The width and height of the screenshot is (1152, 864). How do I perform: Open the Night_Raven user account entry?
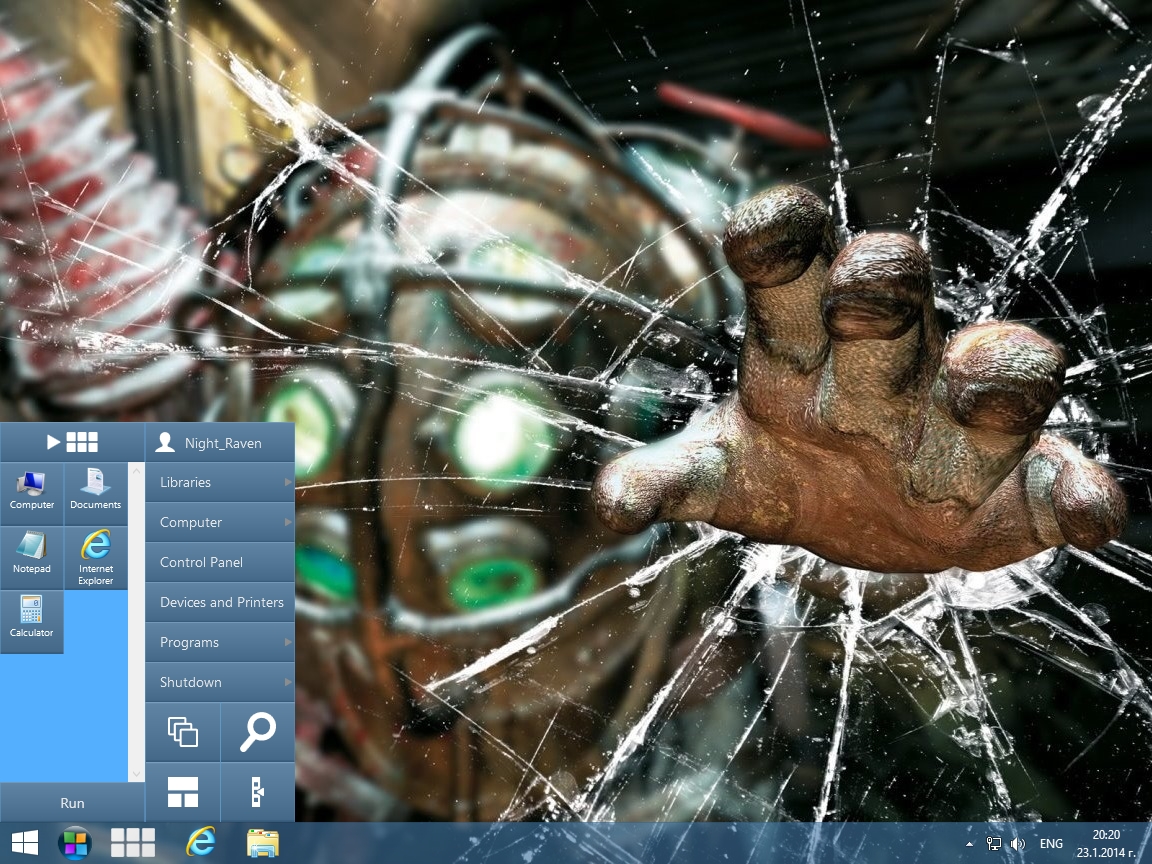pos(220,442)
